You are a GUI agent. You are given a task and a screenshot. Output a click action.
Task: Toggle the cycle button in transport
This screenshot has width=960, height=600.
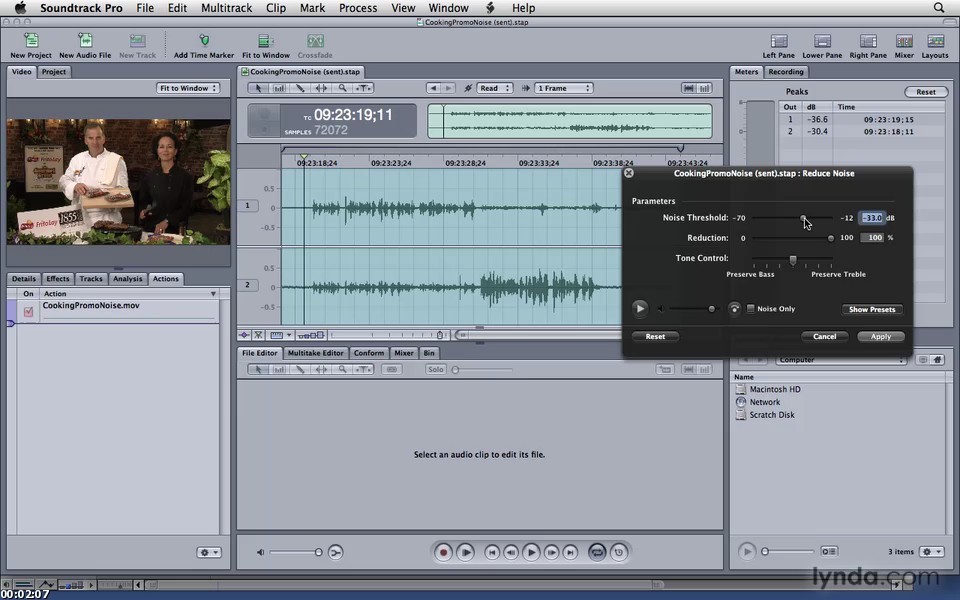pyautogui.click(x=597, y=552)
